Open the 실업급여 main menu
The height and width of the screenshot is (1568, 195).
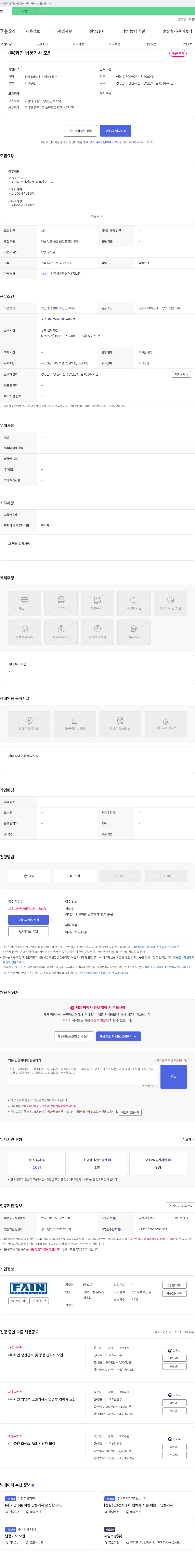pos(97,31)
